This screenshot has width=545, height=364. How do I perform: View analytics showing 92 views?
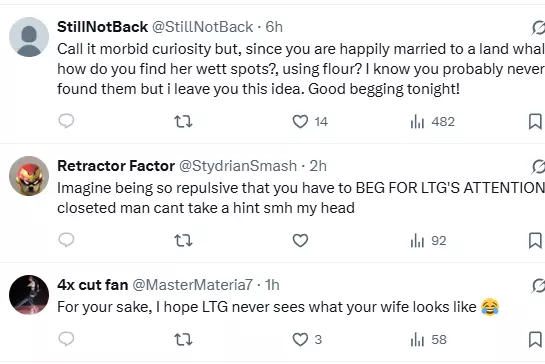pyautogui.click(x=429, y=241)
